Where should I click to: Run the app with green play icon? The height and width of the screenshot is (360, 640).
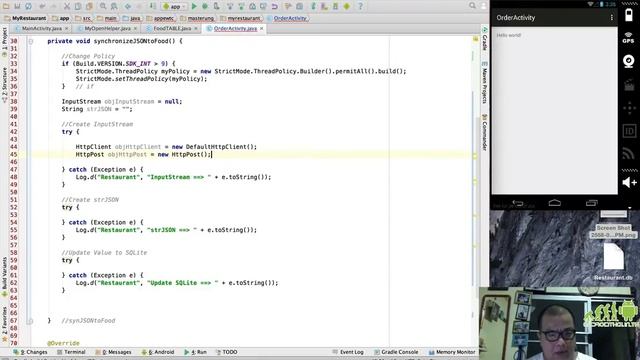[194, 6]
